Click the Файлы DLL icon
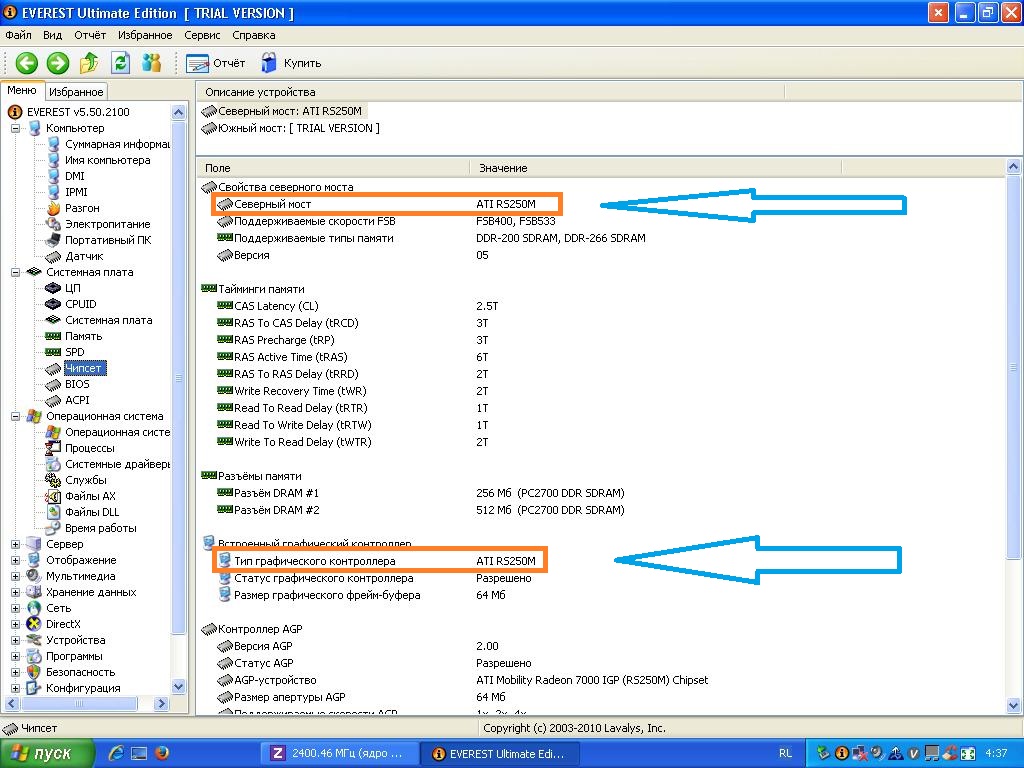This screenshot has width=1024, height=768. pyautogui.click(x=54, y=512)
